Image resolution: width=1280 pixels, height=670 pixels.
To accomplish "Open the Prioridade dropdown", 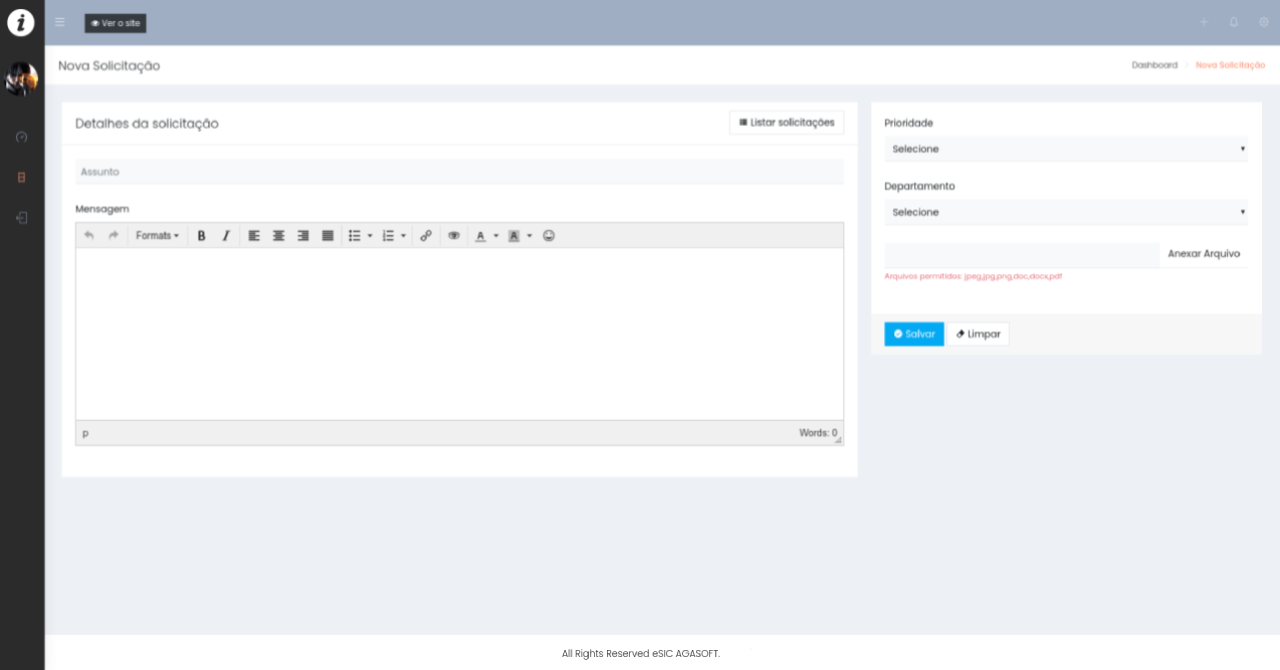I will tap(1065, 149).
